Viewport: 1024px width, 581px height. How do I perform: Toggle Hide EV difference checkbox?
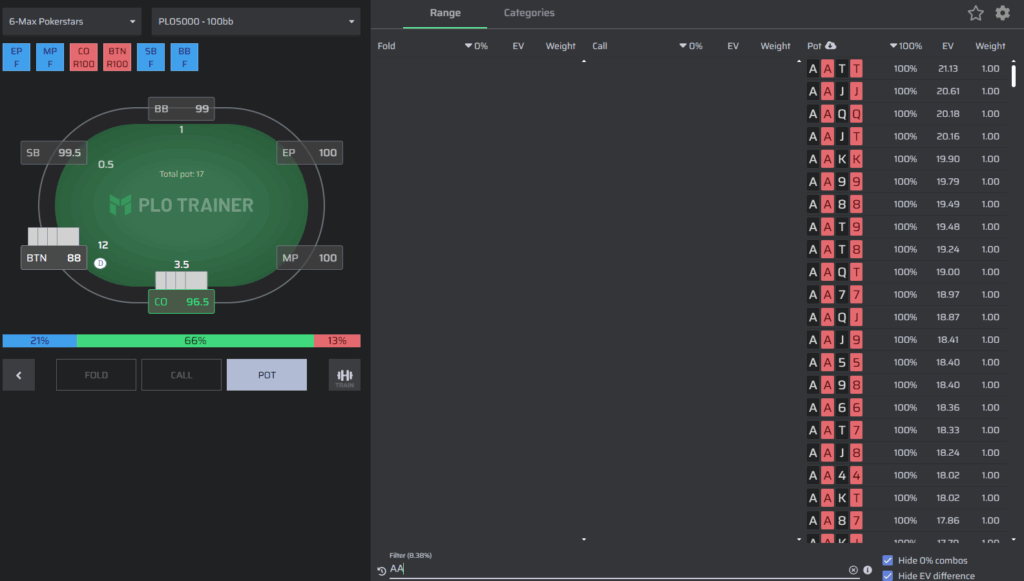tap(888, 576)
